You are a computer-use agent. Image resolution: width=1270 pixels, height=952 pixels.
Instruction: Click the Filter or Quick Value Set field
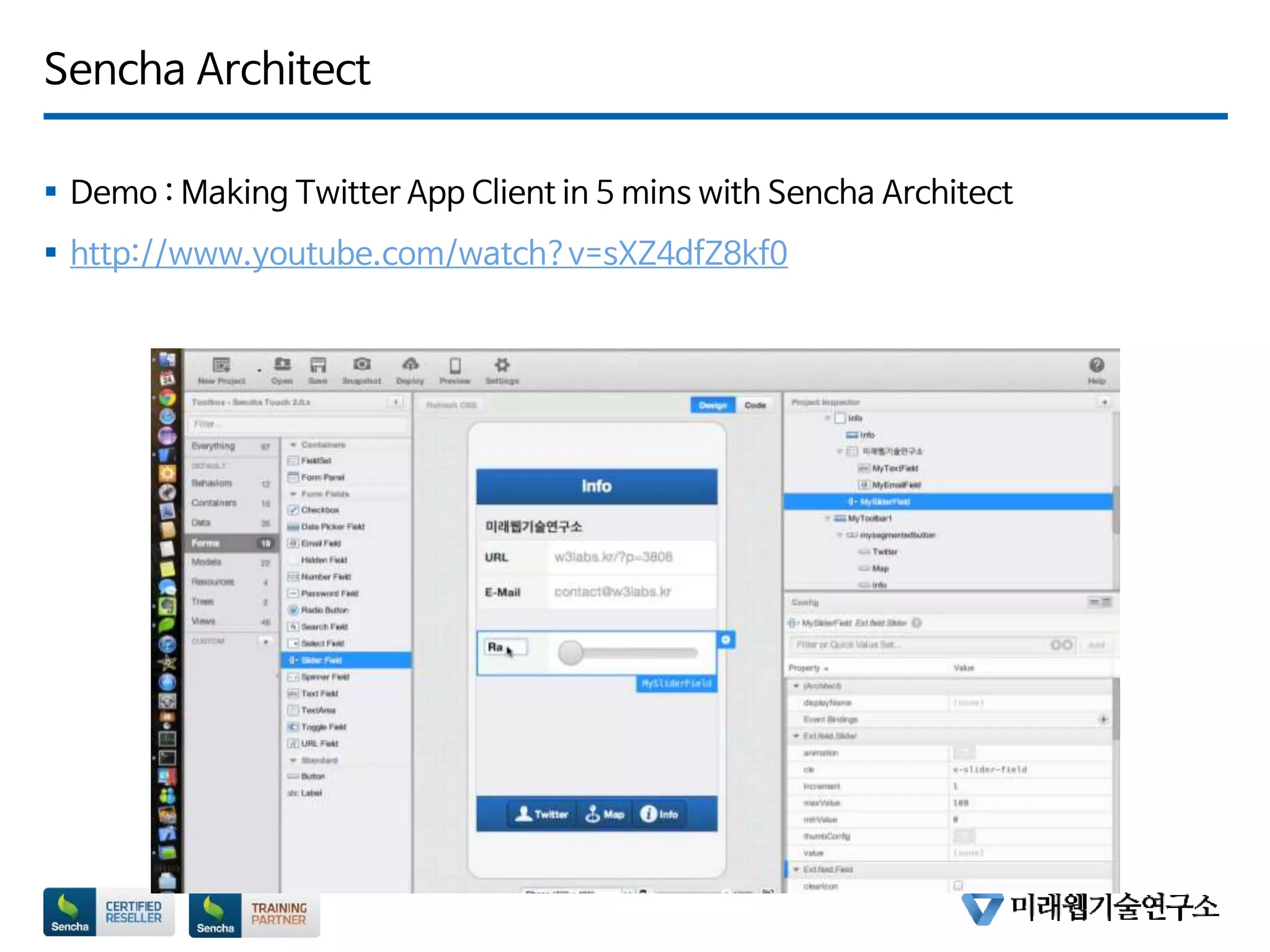[x=933, y=645]
